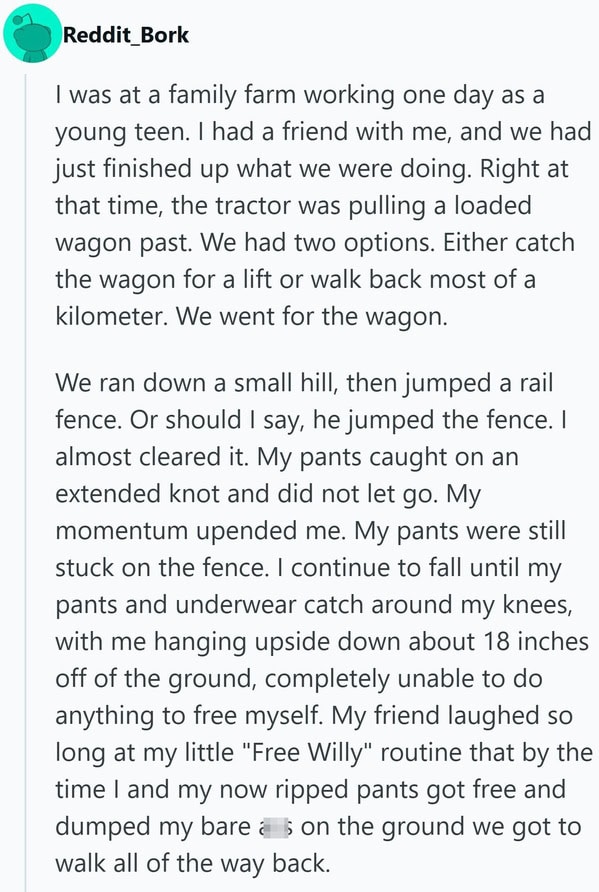
Task: Open the Reddit_Bork username profile link
Action: point(125,35)
